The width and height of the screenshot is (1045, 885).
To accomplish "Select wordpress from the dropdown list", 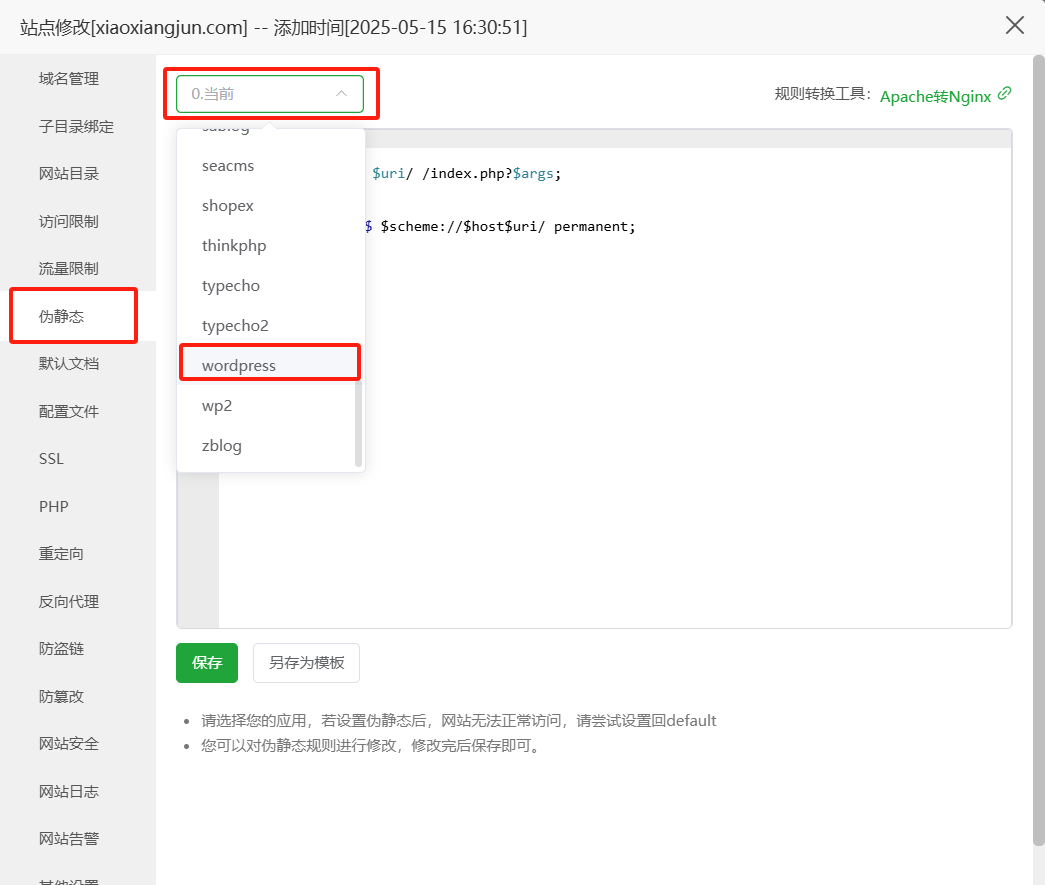I will point(239,366).
